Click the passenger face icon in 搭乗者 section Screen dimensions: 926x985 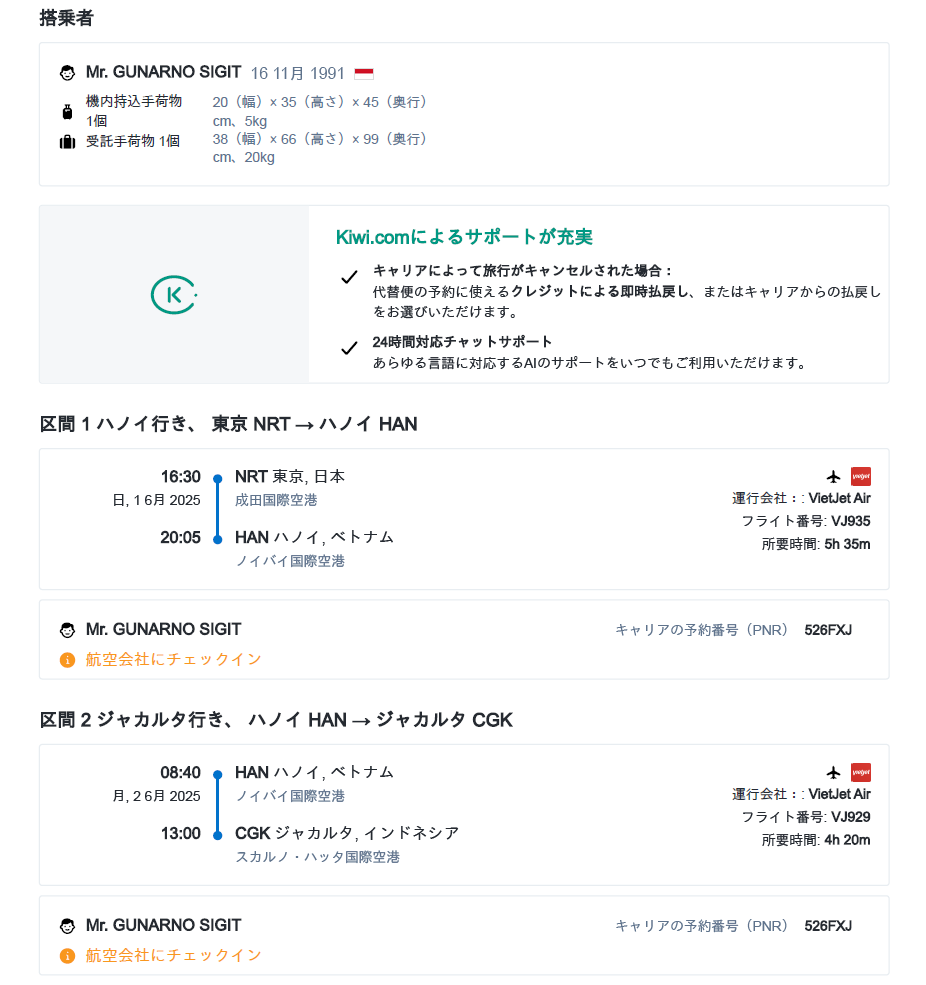click(67, 73)
